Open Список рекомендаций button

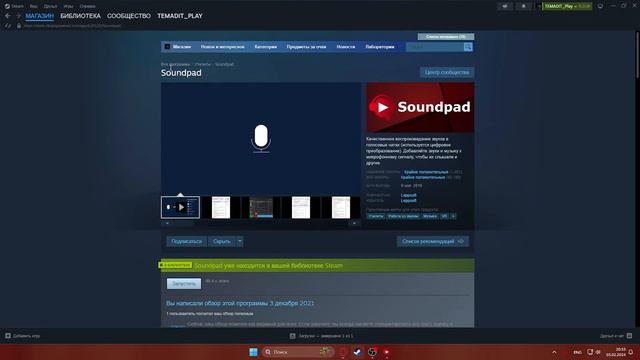point(433,241)
